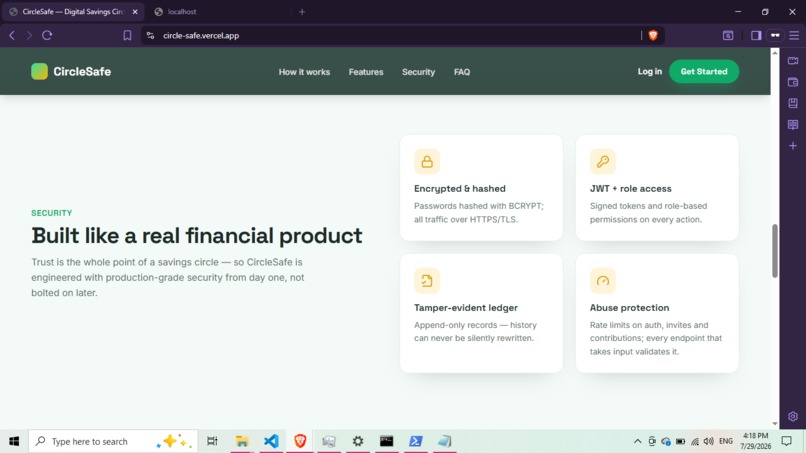The height and width of the screenshot is (453, 806).
Task: Click the Brave browser taskbar icon
Action: point(300,441)
